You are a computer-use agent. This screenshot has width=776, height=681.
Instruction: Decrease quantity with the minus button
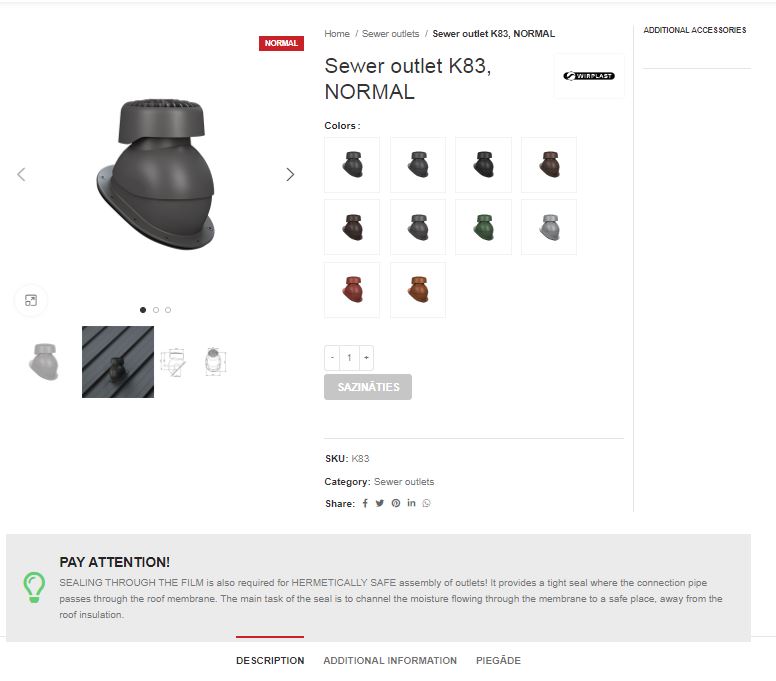[x=332, y=357]
